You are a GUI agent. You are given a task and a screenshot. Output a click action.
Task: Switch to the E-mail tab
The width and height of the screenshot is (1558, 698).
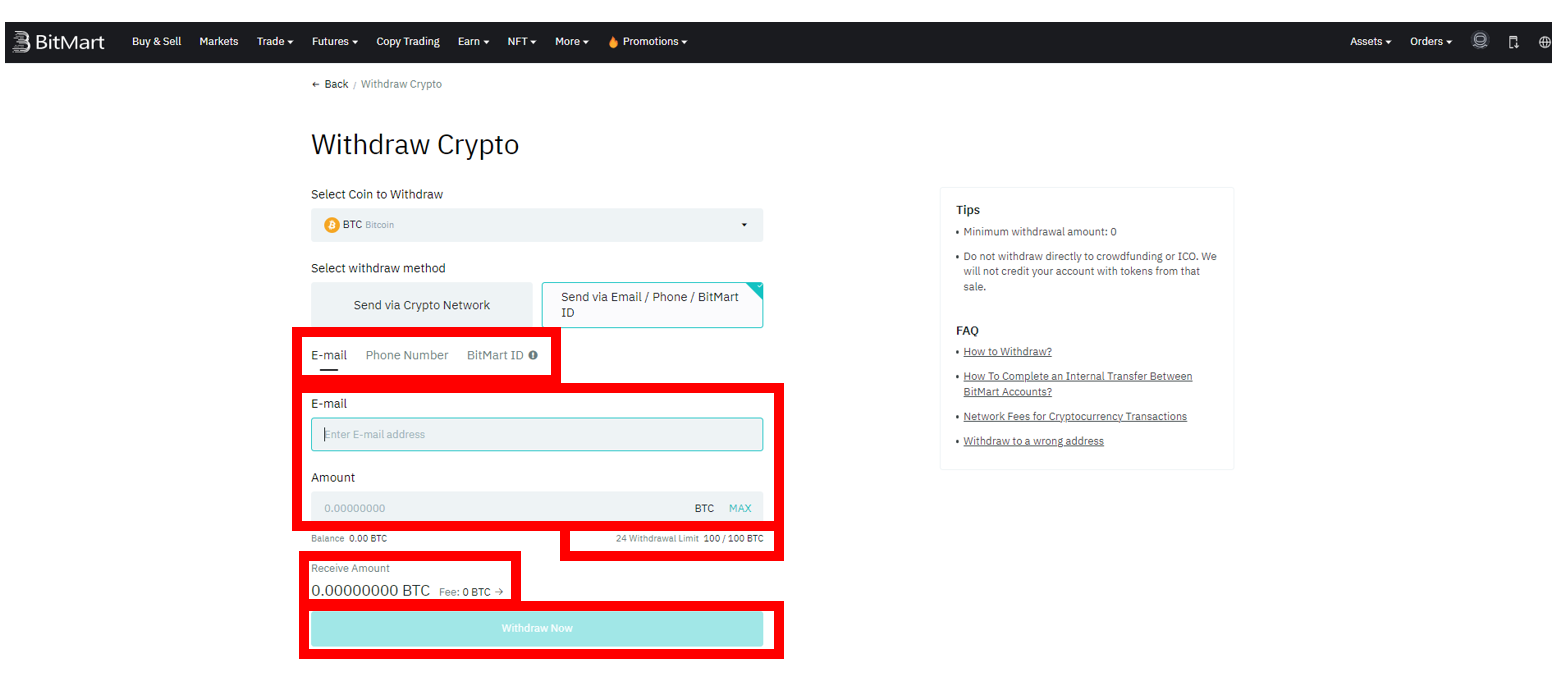click(x=329, y=355)
